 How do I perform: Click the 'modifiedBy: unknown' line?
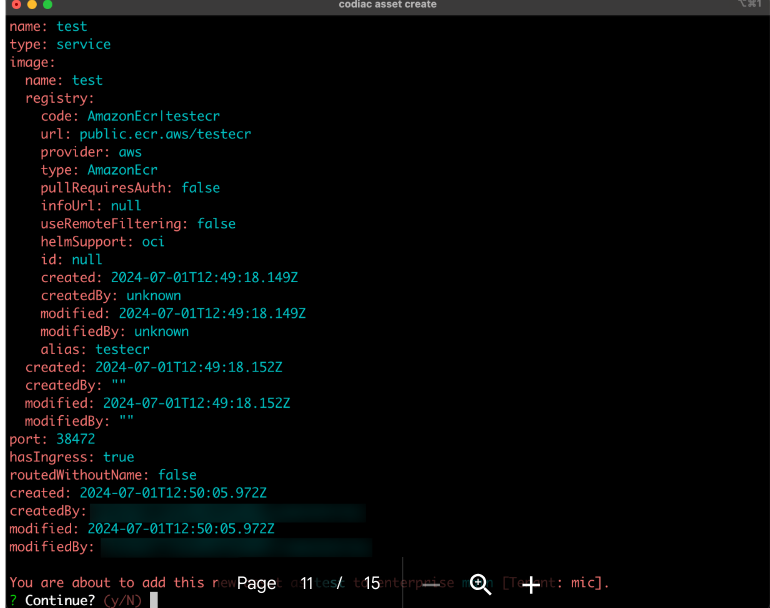click(x=114, y=332)
